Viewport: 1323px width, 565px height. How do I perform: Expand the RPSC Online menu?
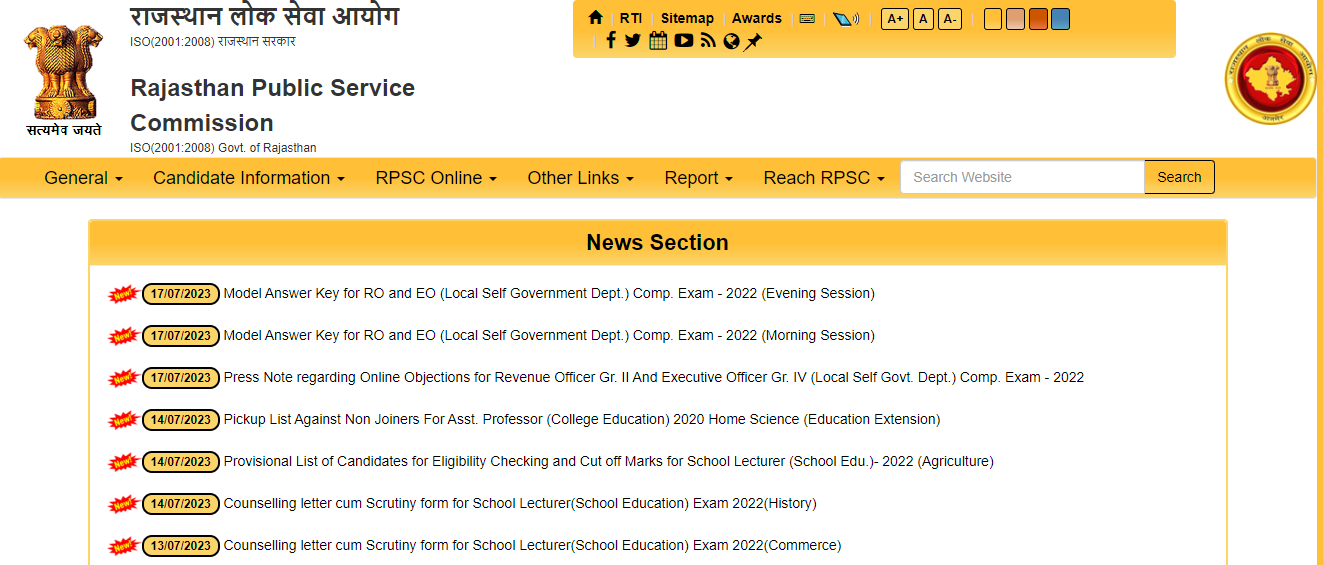(436, 178)
